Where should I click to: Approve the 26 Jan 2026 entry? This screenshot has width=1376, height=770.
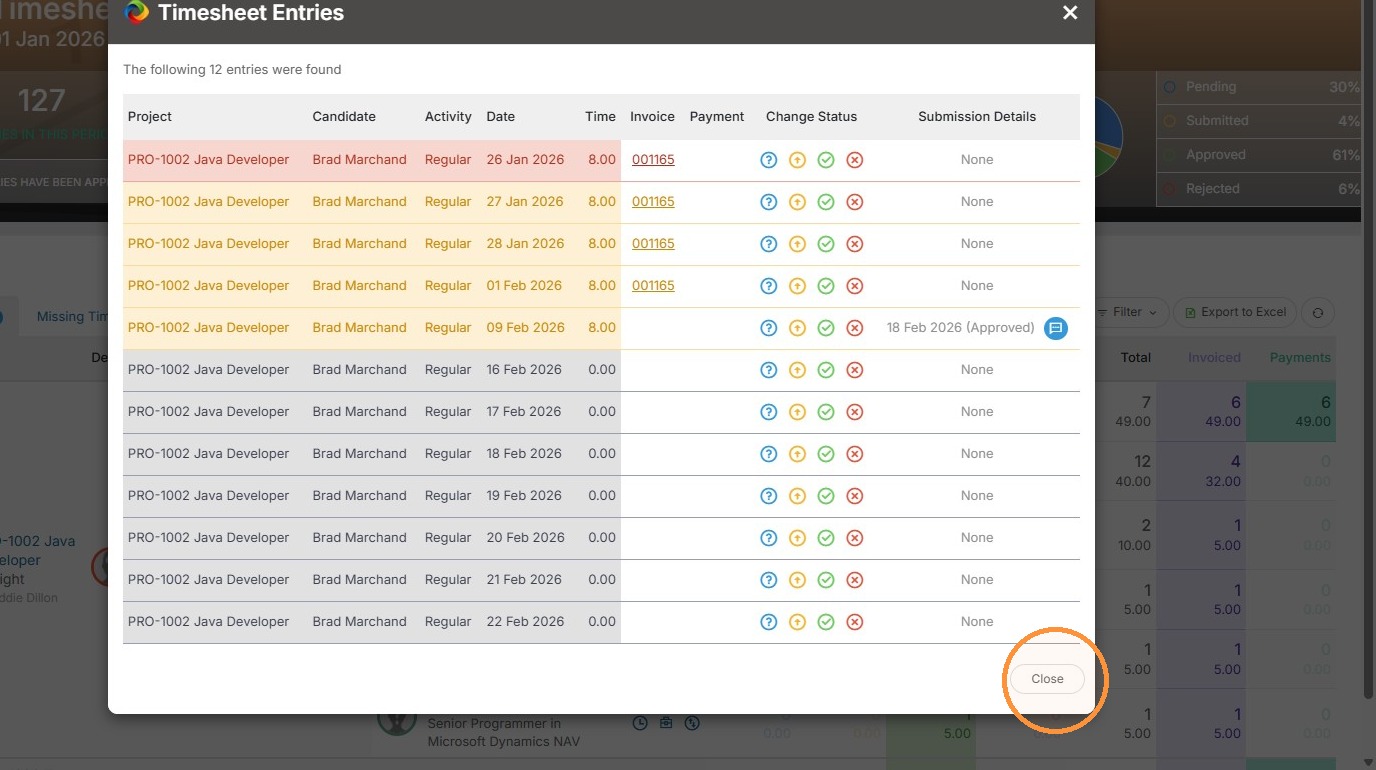(x=826, y=160)
